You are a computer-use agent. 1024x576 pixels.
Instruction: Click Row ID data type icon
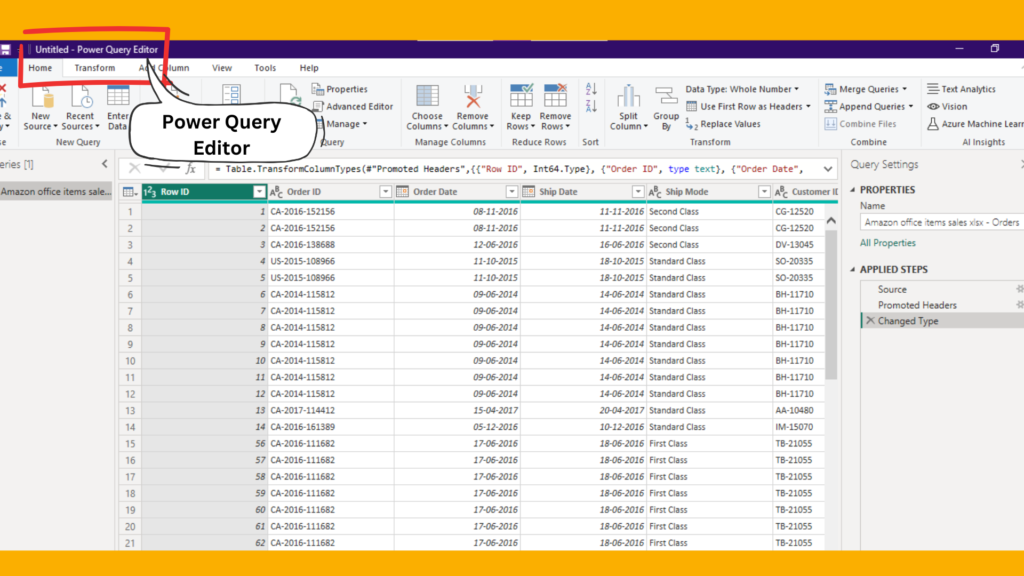tap(150, 192)
